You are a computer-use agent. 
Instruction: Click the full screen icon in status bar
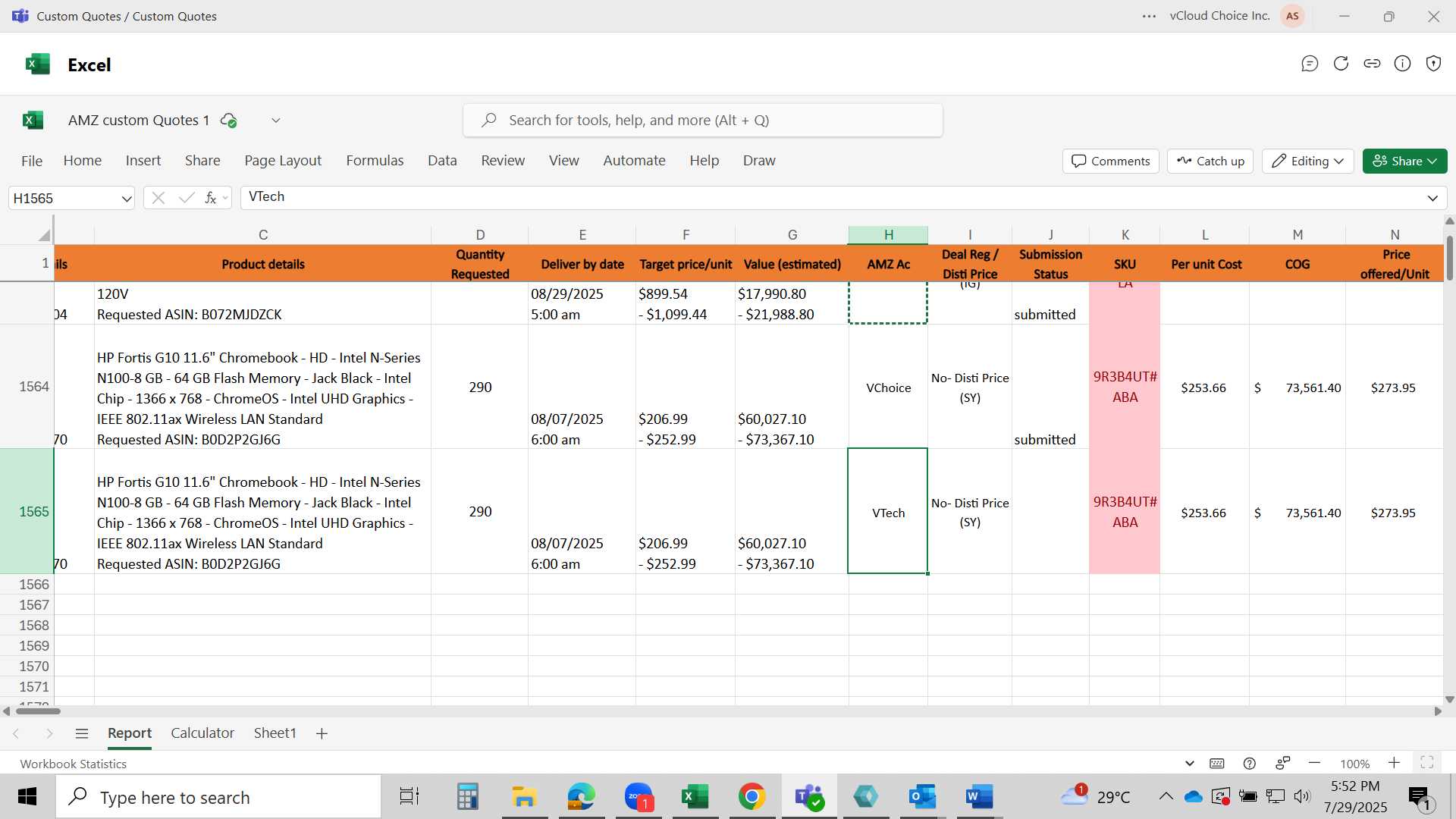pyautogui.click(x=1427, y=763)
